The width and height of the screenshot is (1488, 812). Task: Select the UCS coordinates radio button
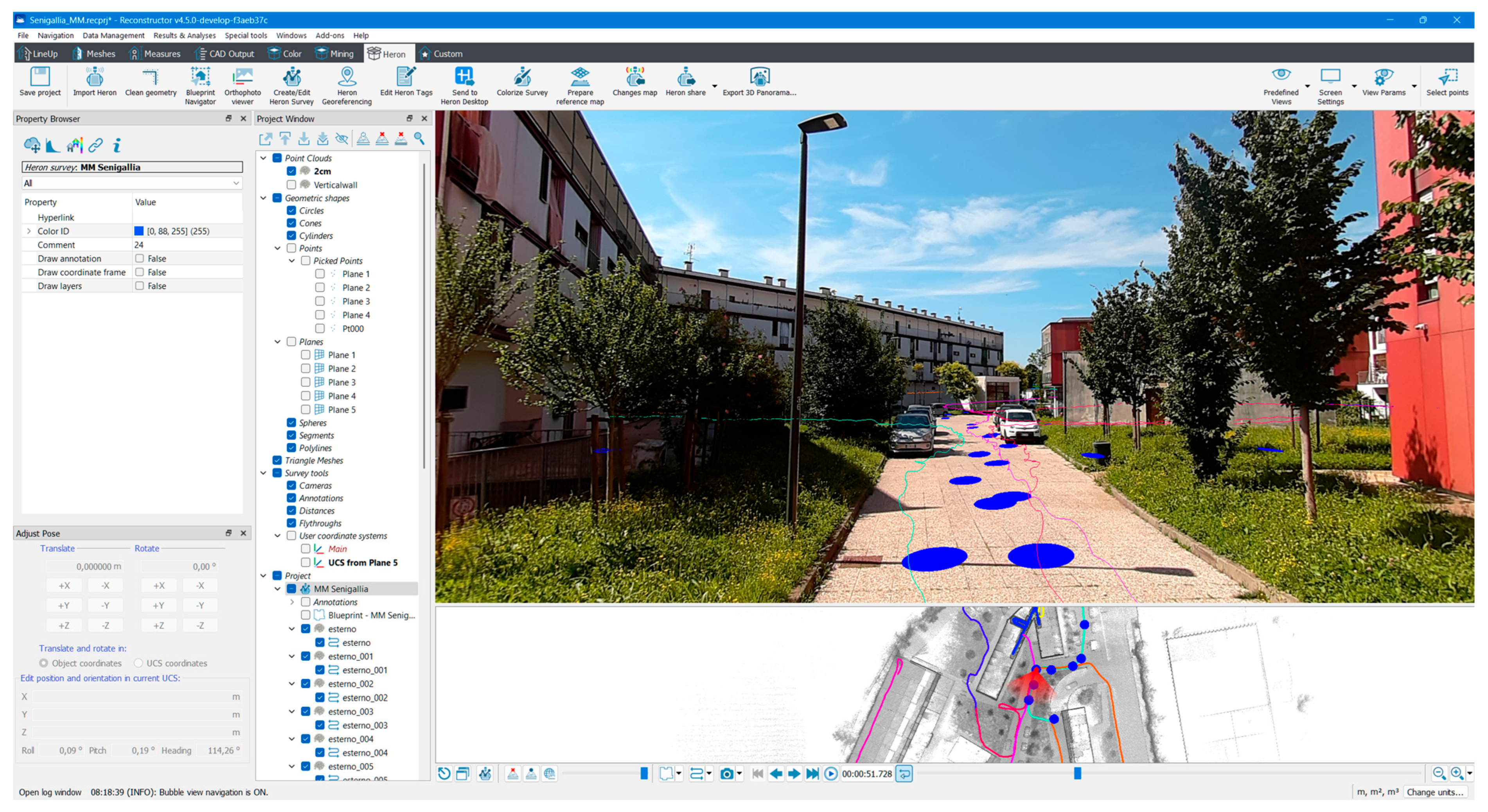click(x=138, y=663)
